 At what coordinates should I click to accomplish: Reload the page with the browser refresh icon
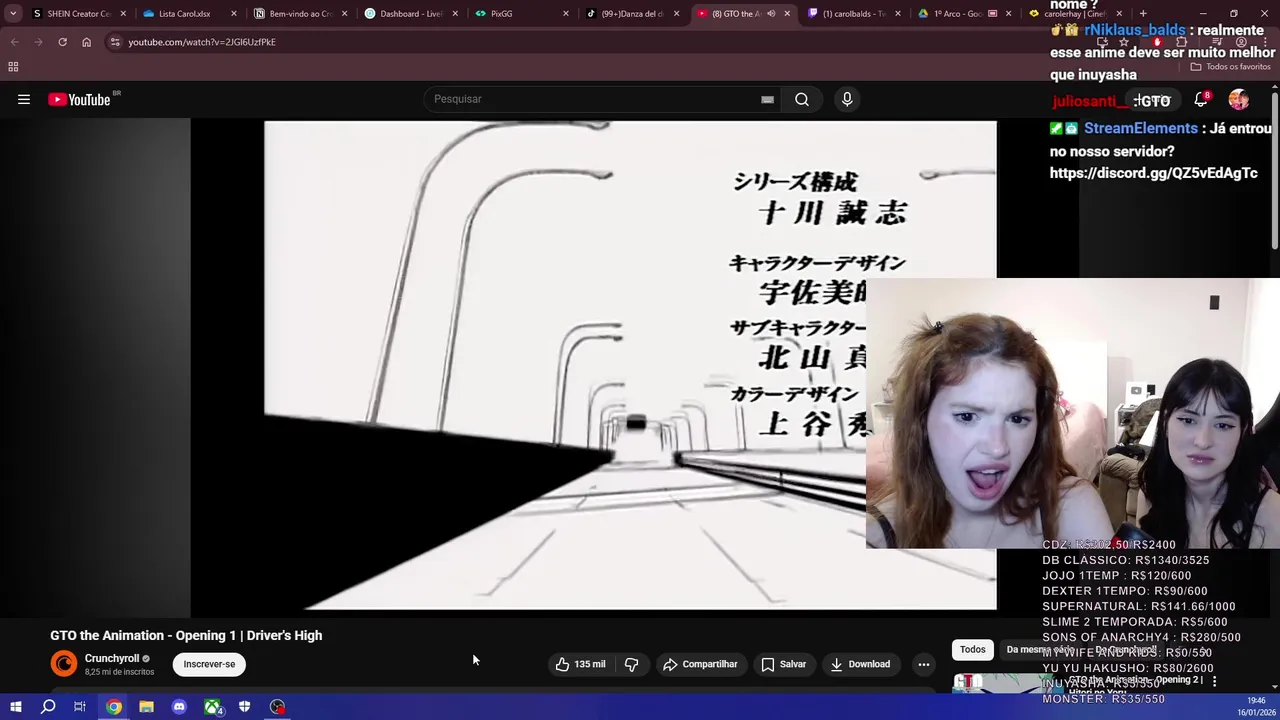tap(62, 42)
